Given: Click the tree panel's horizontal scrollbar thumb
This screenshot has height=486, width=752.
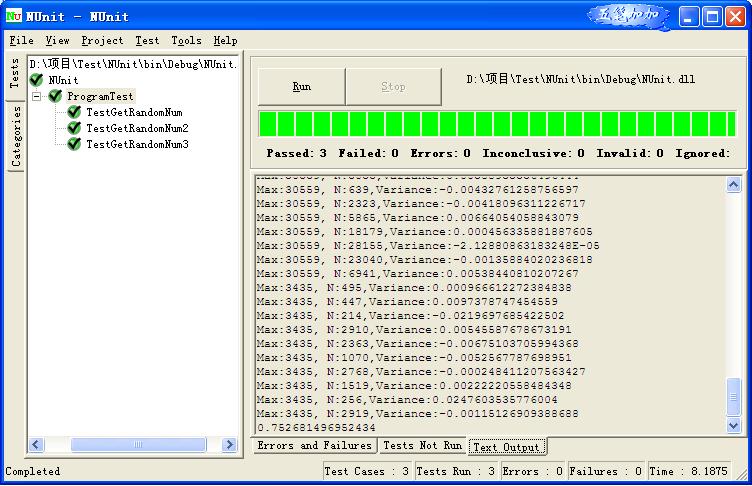Looking at the screenshot, I should pos(139,445).
